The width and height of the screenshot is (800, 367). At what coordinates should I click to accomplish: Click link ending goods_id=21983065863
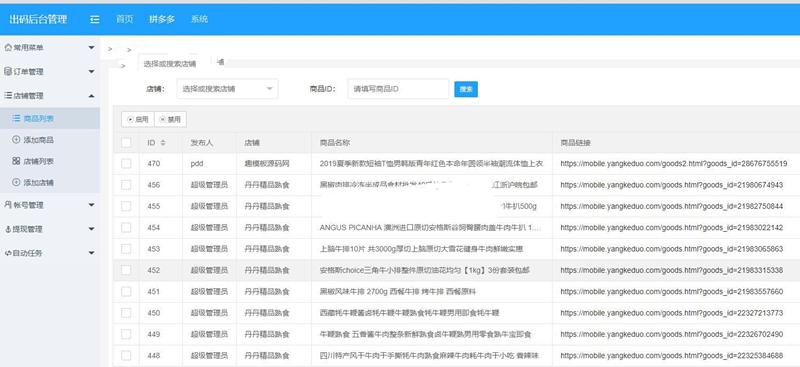[671, 249]
